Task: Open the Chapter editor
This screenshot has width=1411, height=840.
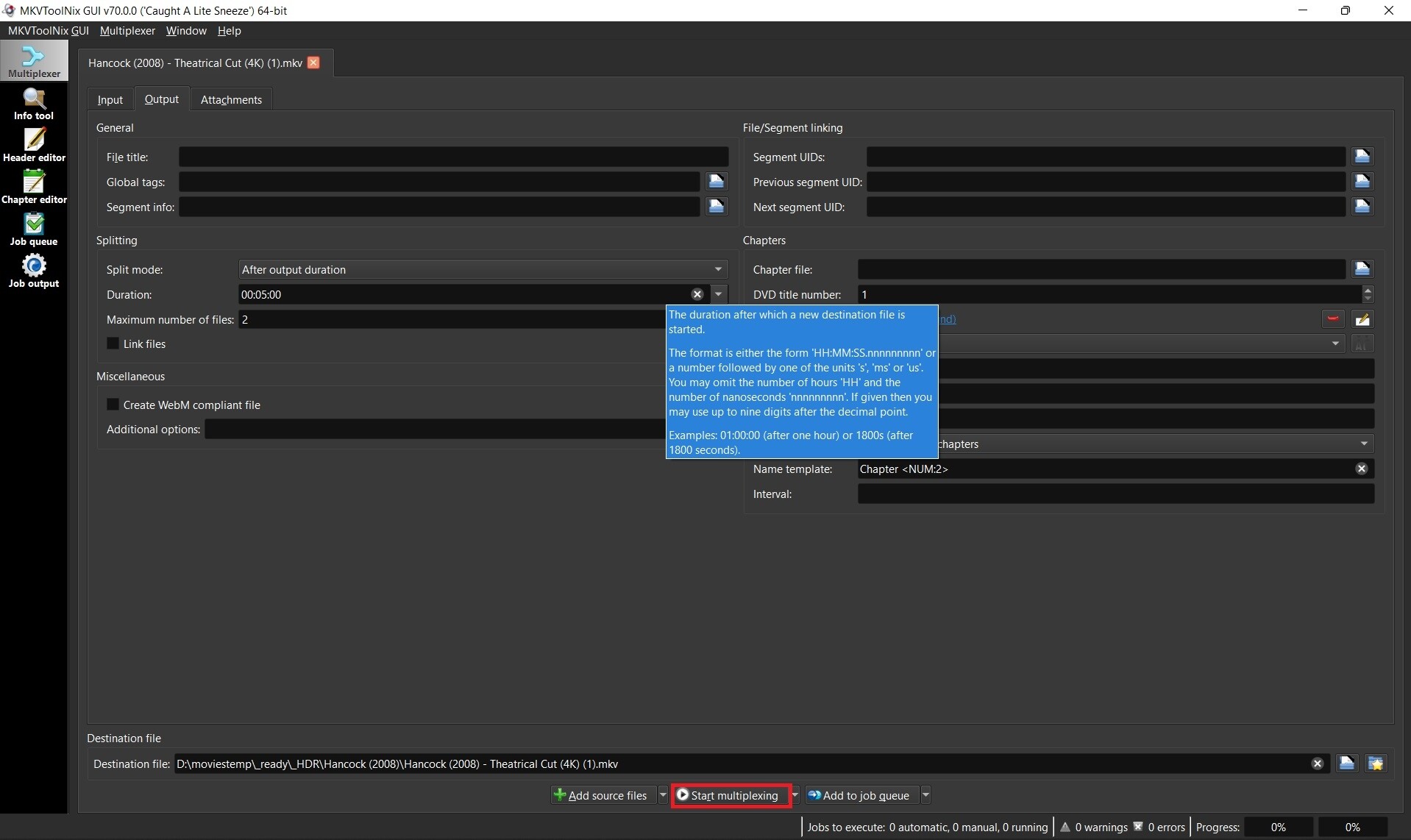Action: (x=34, y=188)
